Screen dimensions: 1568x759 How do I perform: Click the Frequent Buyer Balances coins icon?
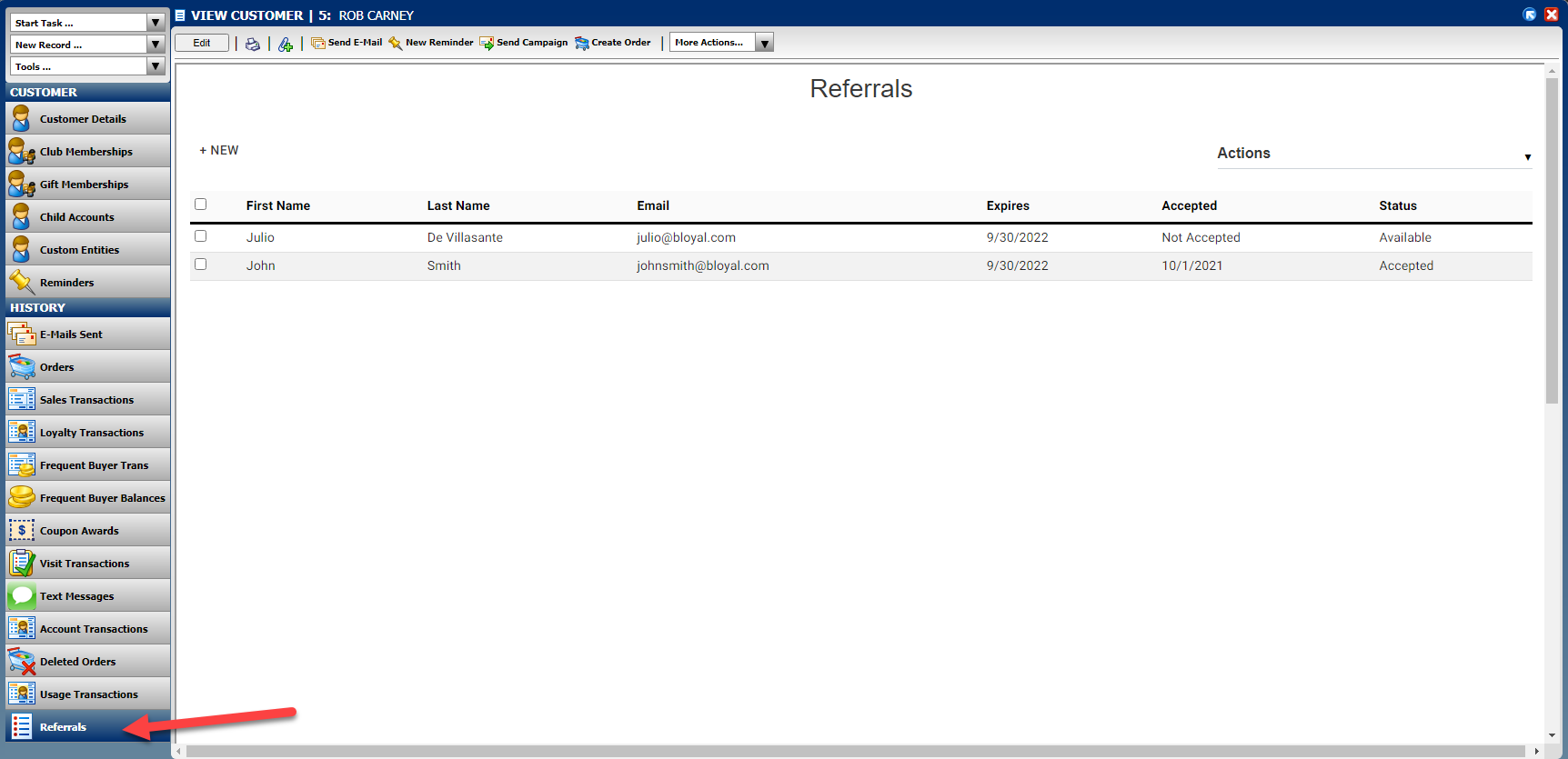point(21,497)
